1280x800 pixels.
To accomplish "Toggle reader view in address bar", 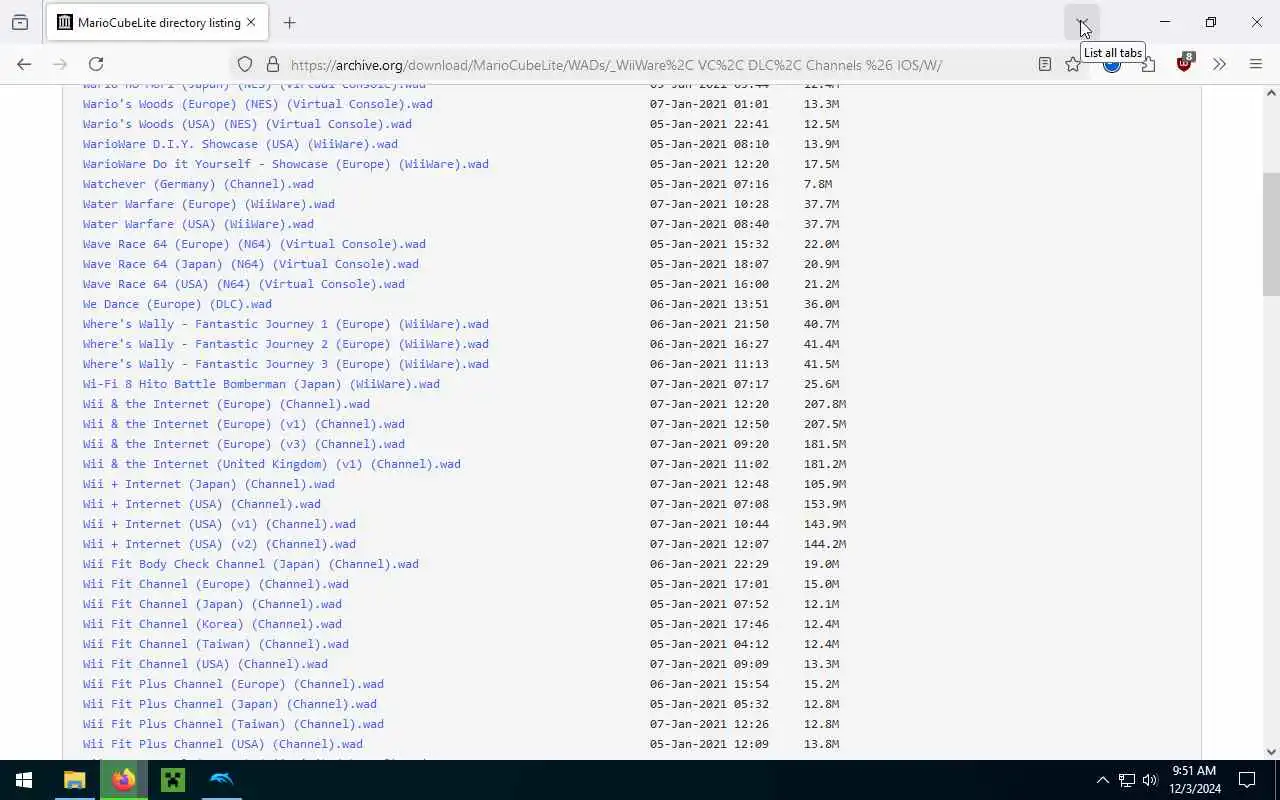I will pyautogui.click(x=1044, y=64).
